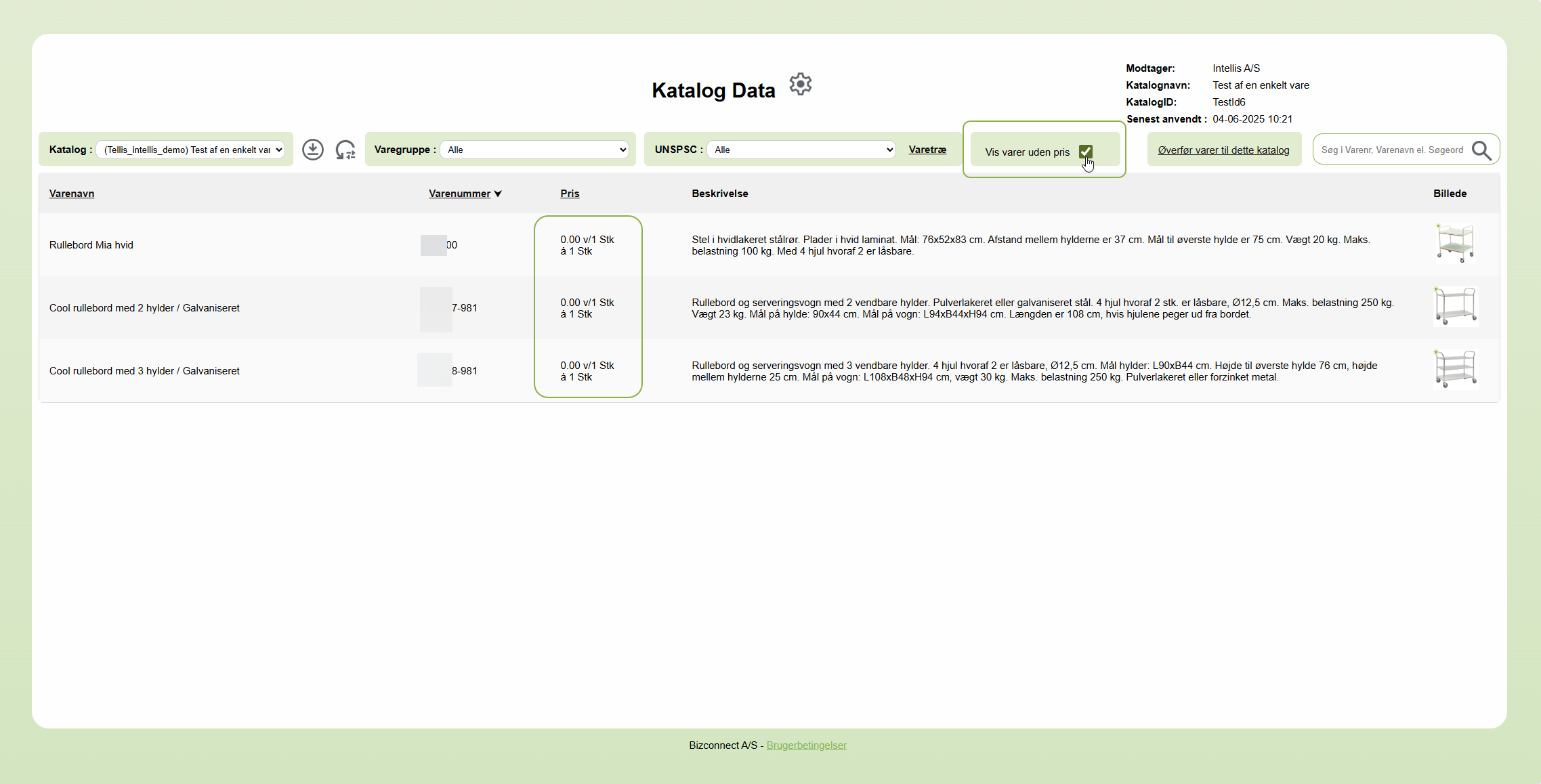Click the download catalog icon
The height and width of the screenshot is (784, 1541).
click(x=312, y=150)
